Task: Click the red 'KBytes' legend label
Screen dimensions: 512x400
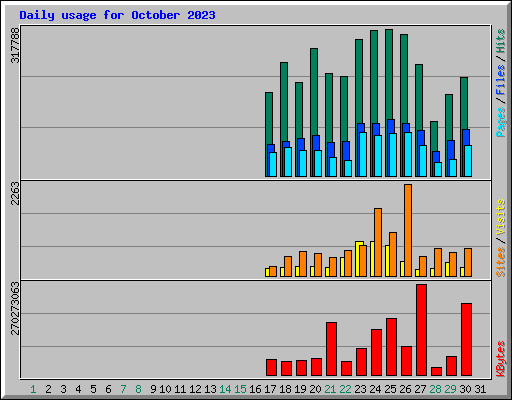Action: 501,359
